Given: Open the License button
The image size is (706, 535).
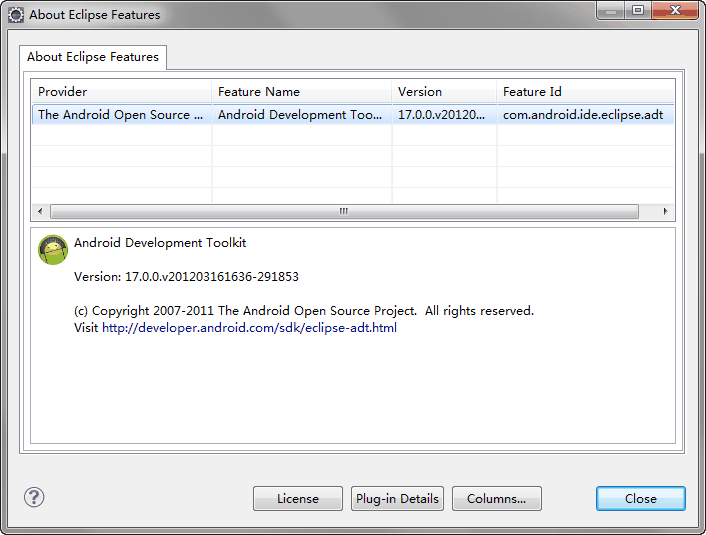Looking at the screenshot, I should pyautogui.click(x=298, y=499).
